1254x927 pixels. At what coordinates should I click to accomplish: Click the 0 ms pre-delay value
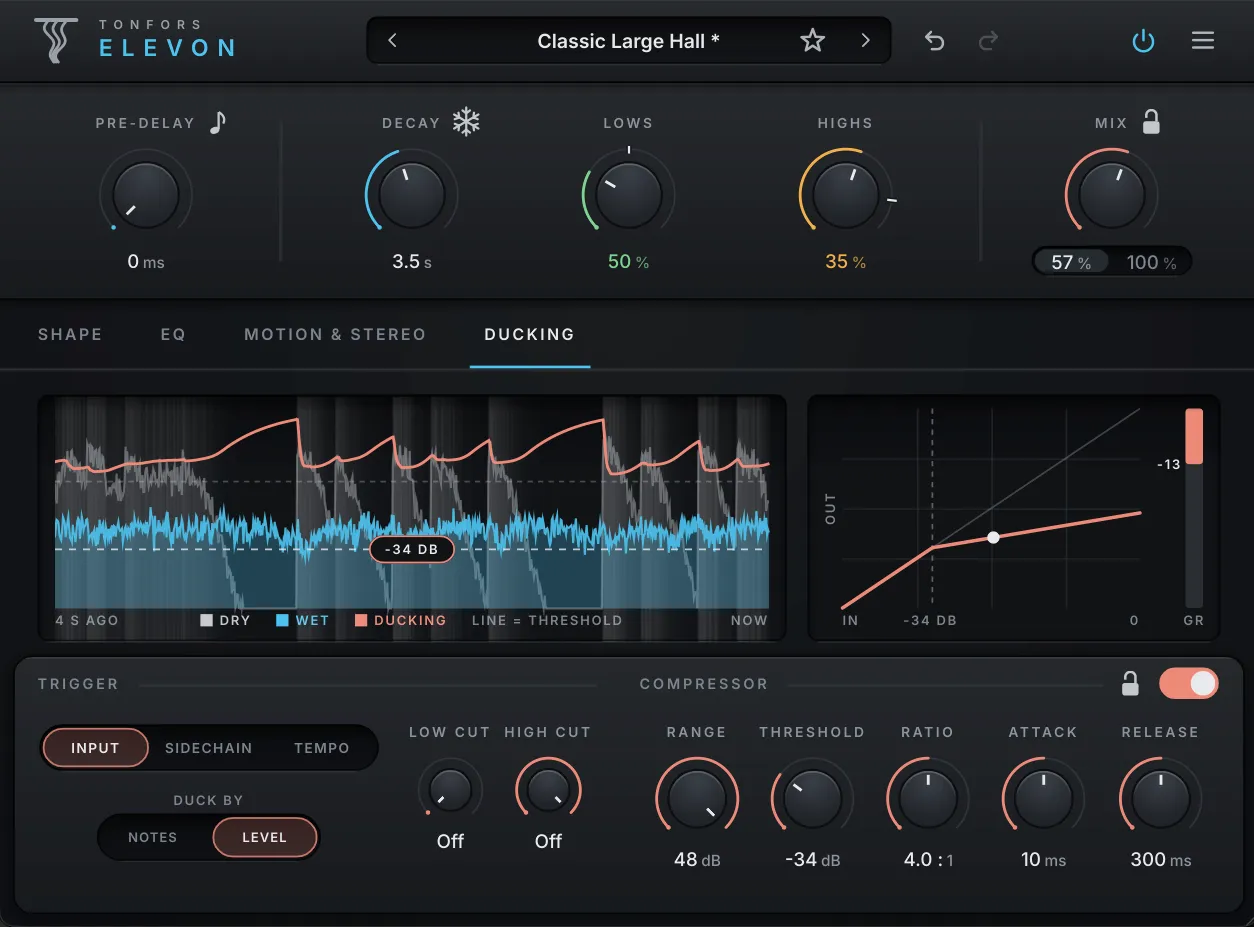tap(146, 262)
